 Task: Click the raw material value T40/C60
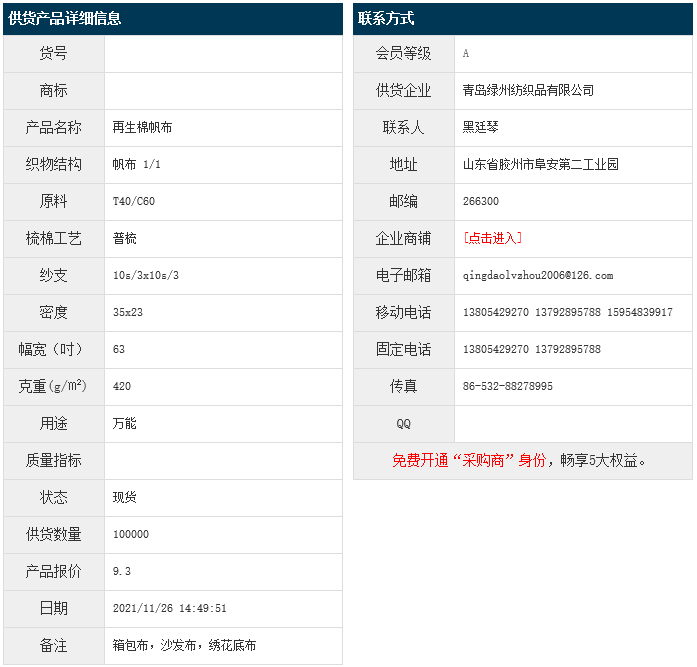(134, 201)
